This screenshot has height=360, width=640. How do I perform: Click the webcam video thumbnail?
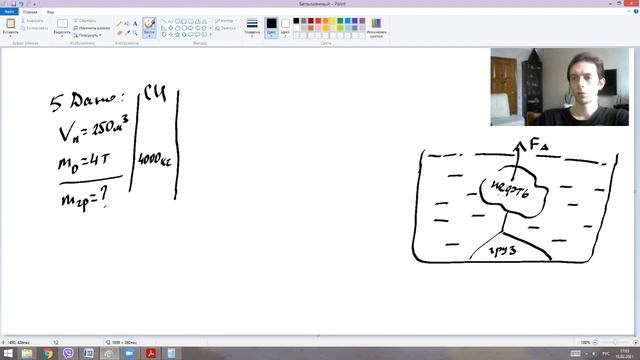pos(560,87)
